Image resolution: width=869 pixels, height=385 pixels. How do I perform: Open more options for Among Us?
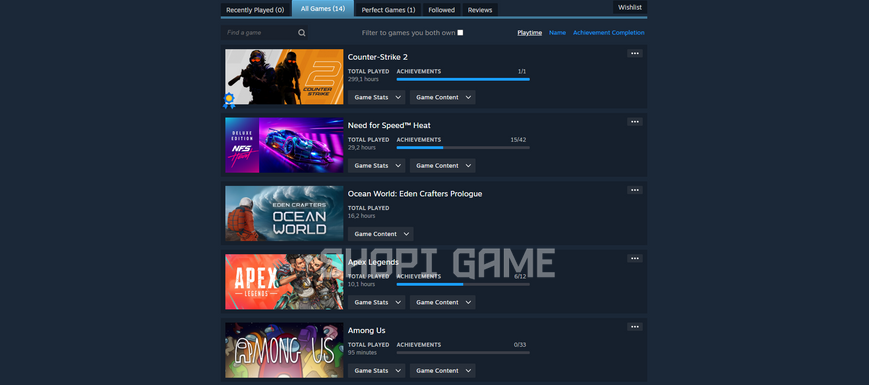pyautogui.click(x=635, y=327)
